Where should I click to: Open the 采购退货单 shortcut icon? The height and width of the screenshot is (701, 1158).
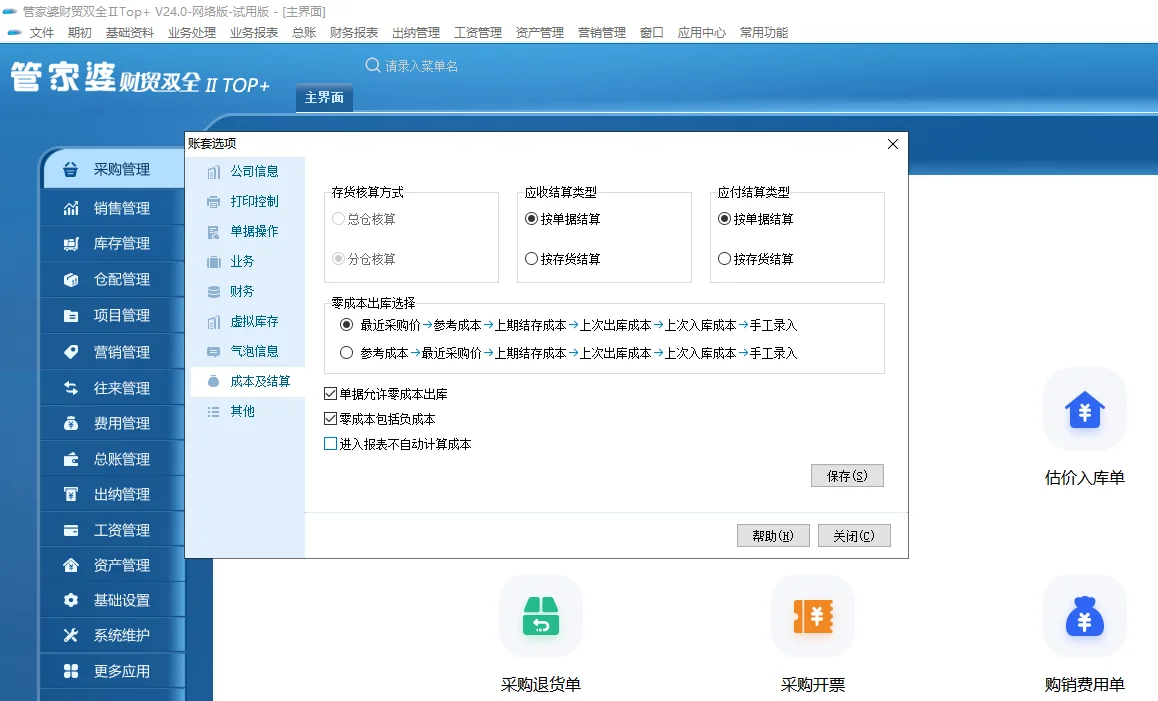pyautogui.click(x=541, y=616)
